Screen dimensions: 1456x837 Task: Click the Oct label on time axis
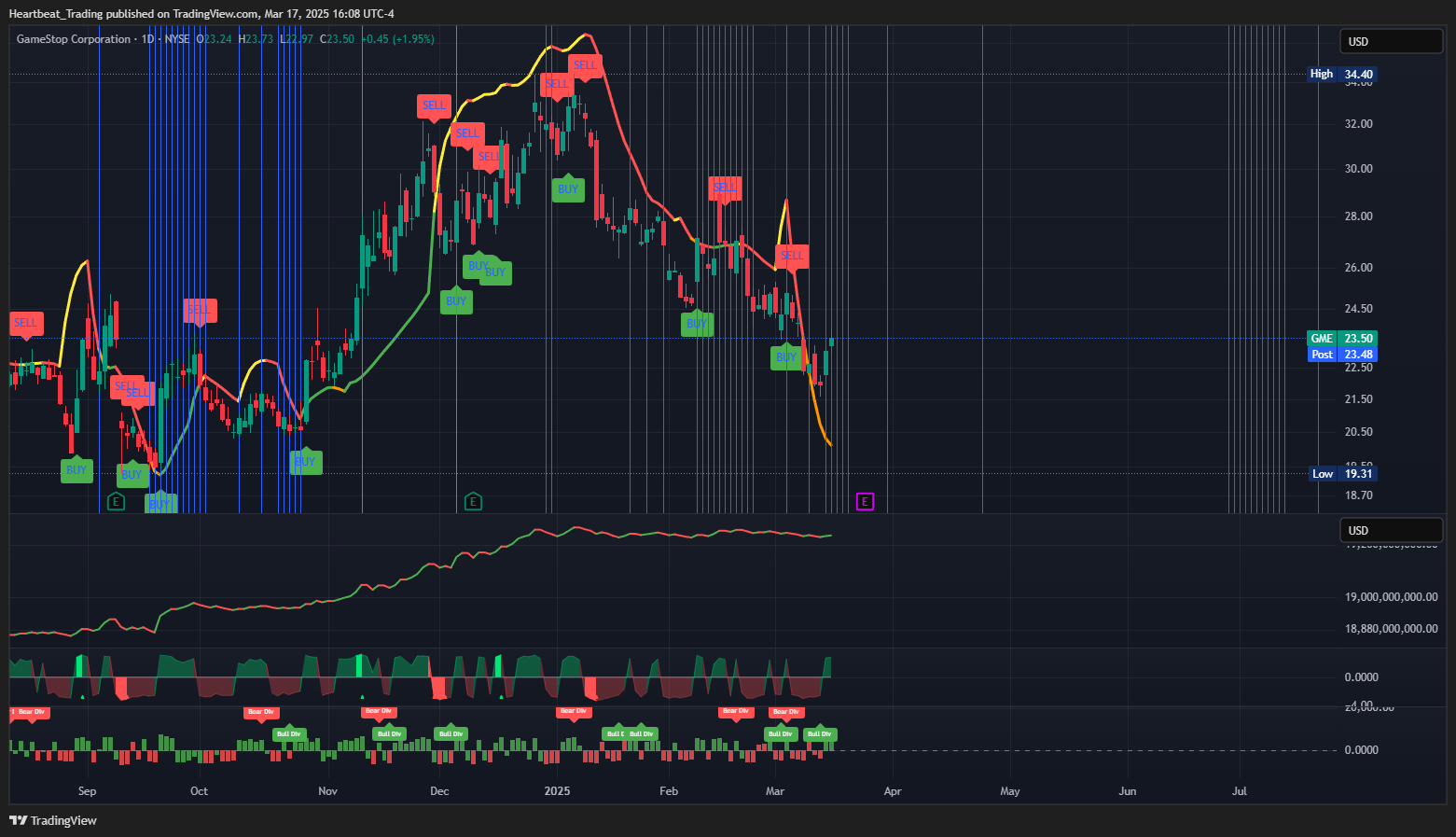pos(199,791)
